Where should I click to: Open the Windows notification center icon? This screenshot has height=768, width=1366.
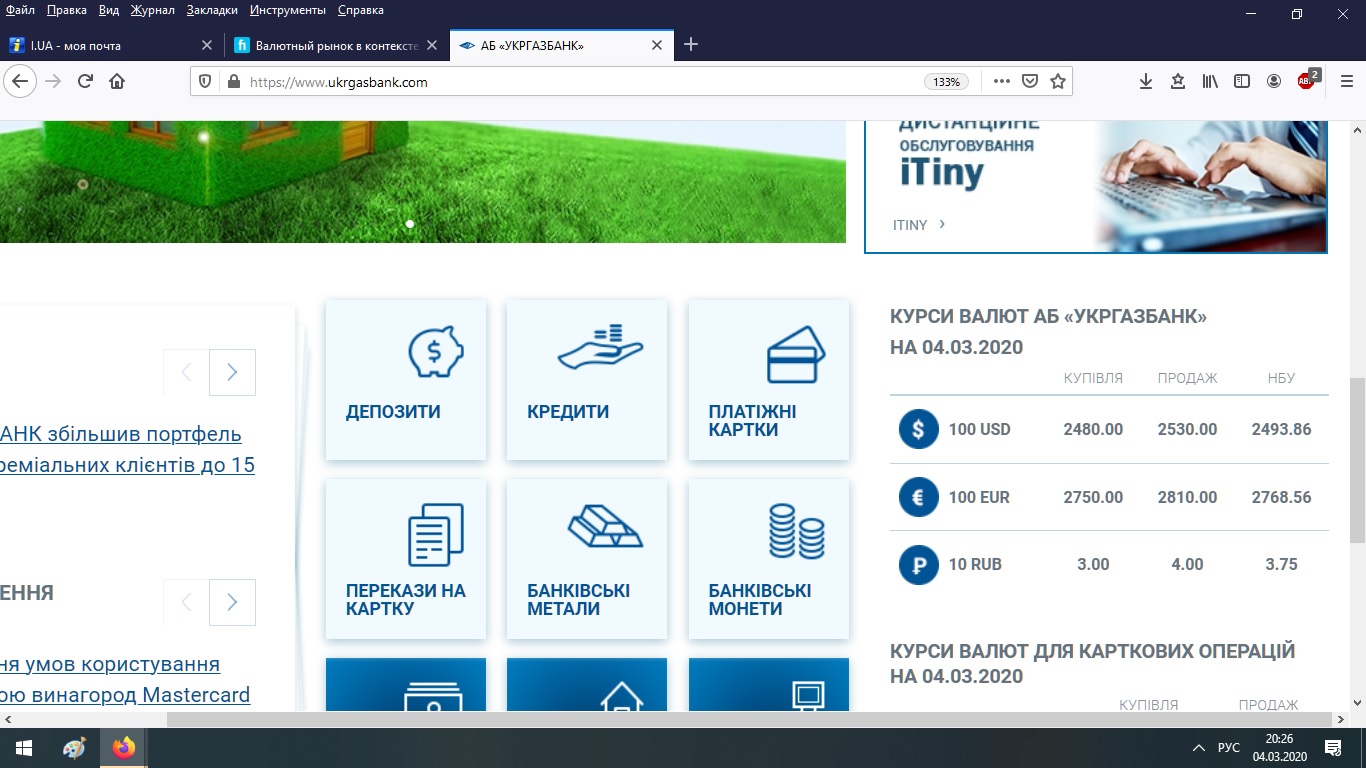[1333, 748]
